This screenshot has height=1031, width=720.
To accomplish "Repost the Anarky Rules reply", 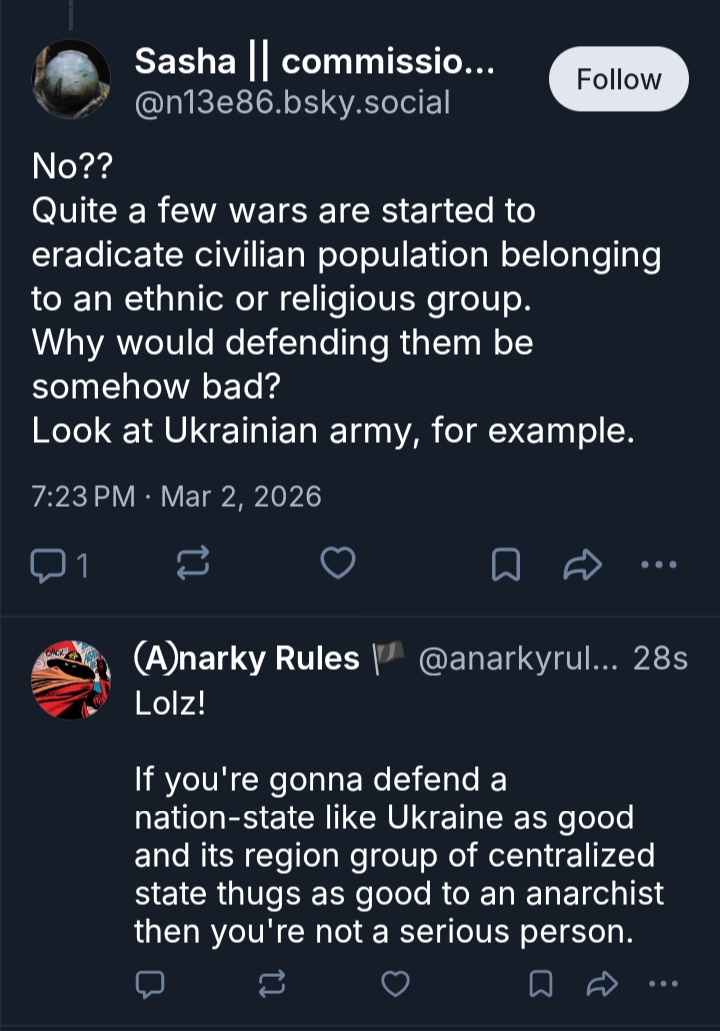I will point(271,984).
